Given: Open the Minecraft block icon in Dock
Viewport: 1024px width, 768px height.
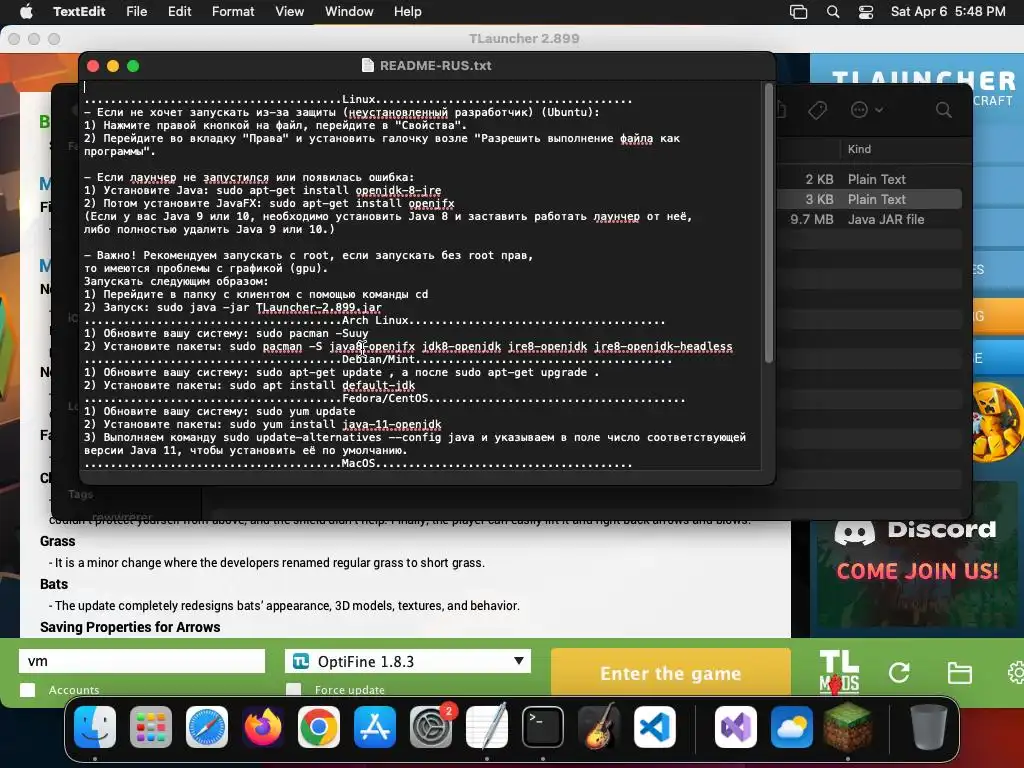Looking at the screenshot, I should (848, 727).
